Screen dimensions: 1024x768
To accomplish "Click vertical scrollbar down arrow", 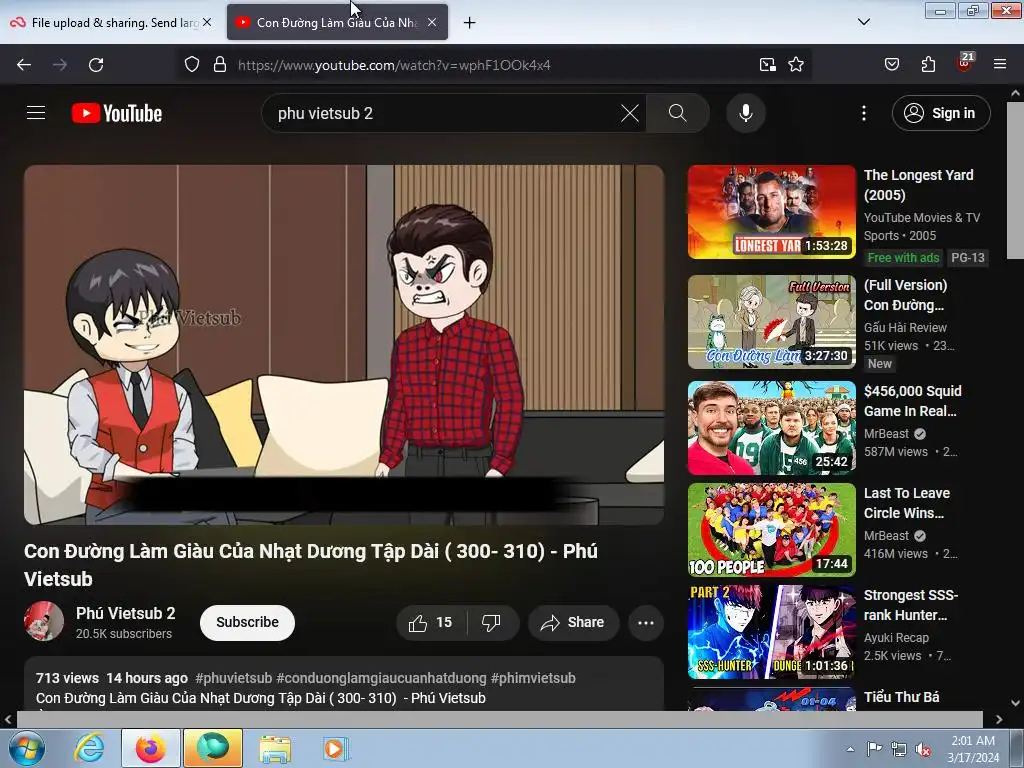I will [1015, 703].
